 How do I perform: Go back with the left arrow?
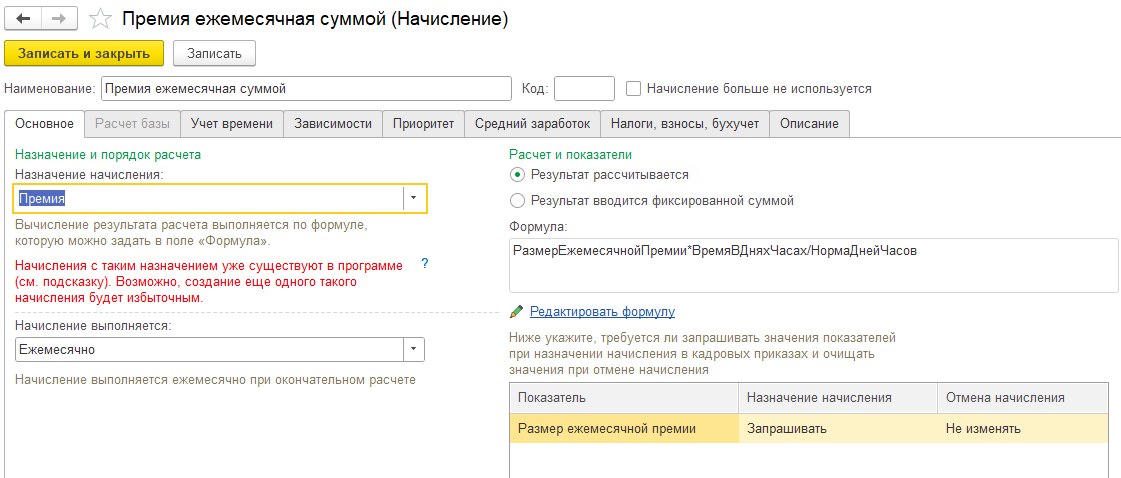coord(23,19)
